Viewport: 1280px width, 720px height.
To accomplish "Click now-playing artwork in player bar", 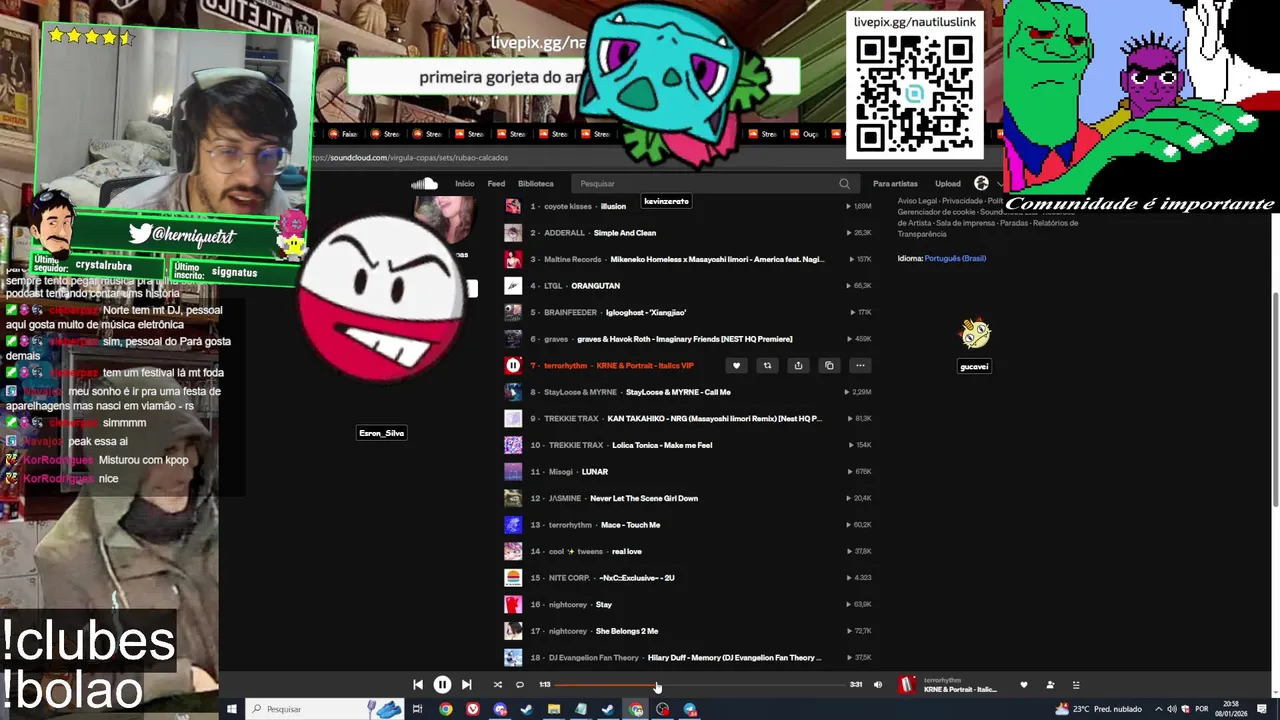I will point(907,685).
